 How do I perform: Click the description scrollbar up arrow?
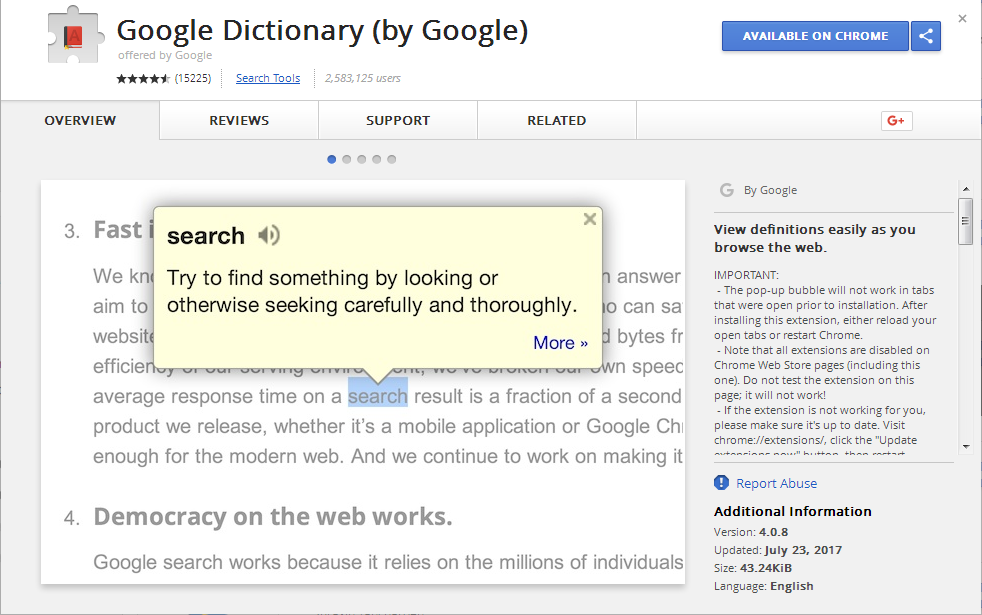click(x=966, y=189)
